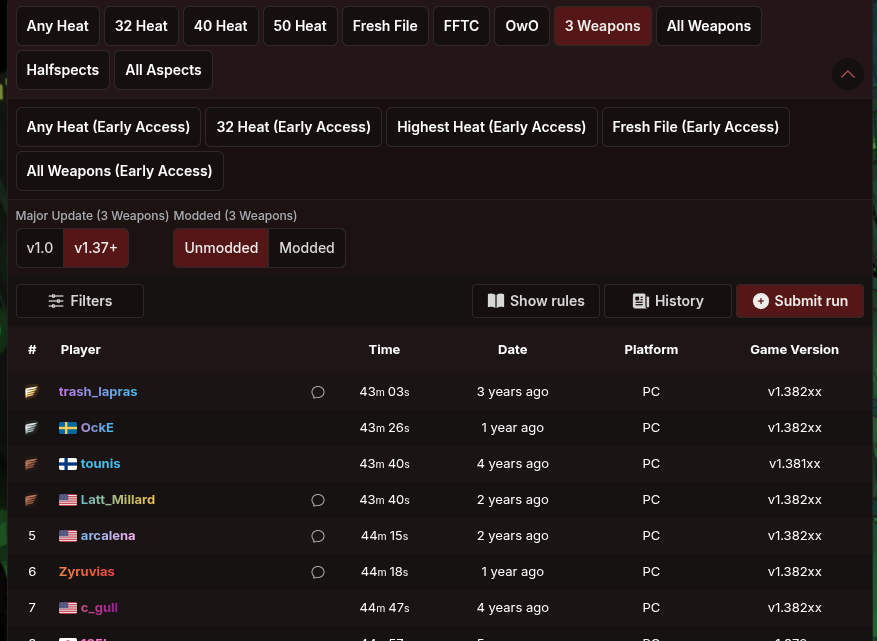The image size is (877, 641).
Task: Click the Date column header
Action: [x=512, y=350]
